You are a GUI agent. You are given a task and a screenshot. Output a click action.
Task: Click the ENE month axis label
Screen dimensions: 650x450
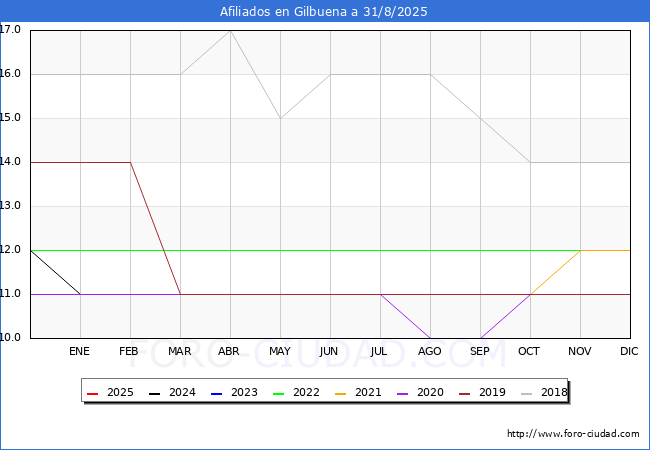[x=79, y=351]
